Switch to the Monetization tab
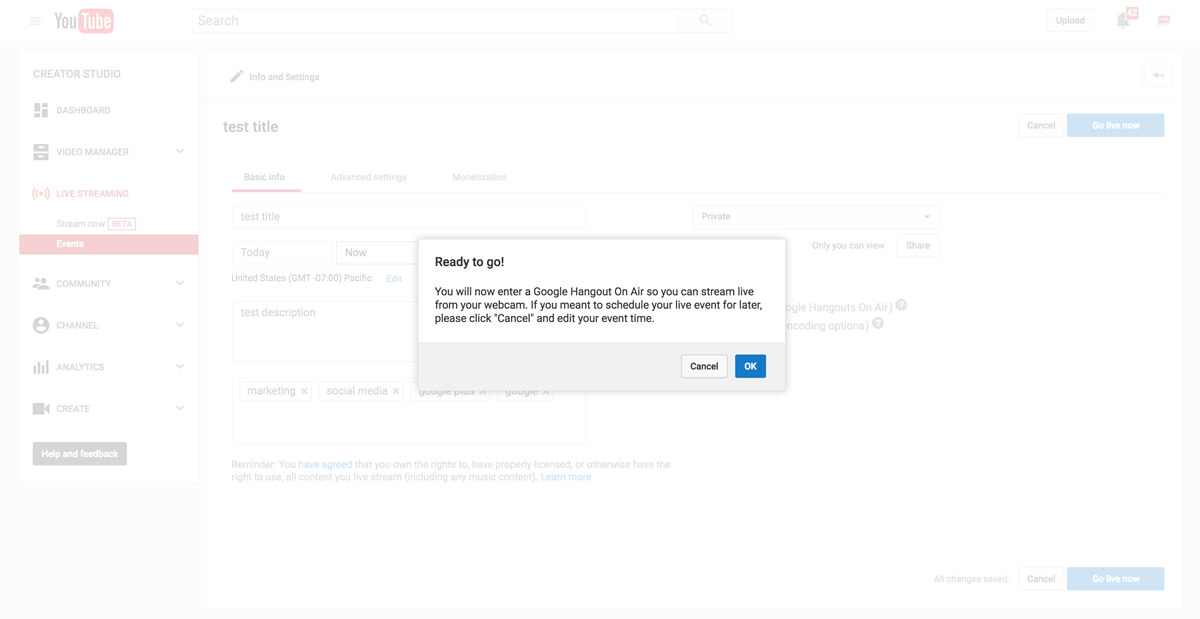Viewport: 1200px width, 619px height. click(x=479, y=177)
